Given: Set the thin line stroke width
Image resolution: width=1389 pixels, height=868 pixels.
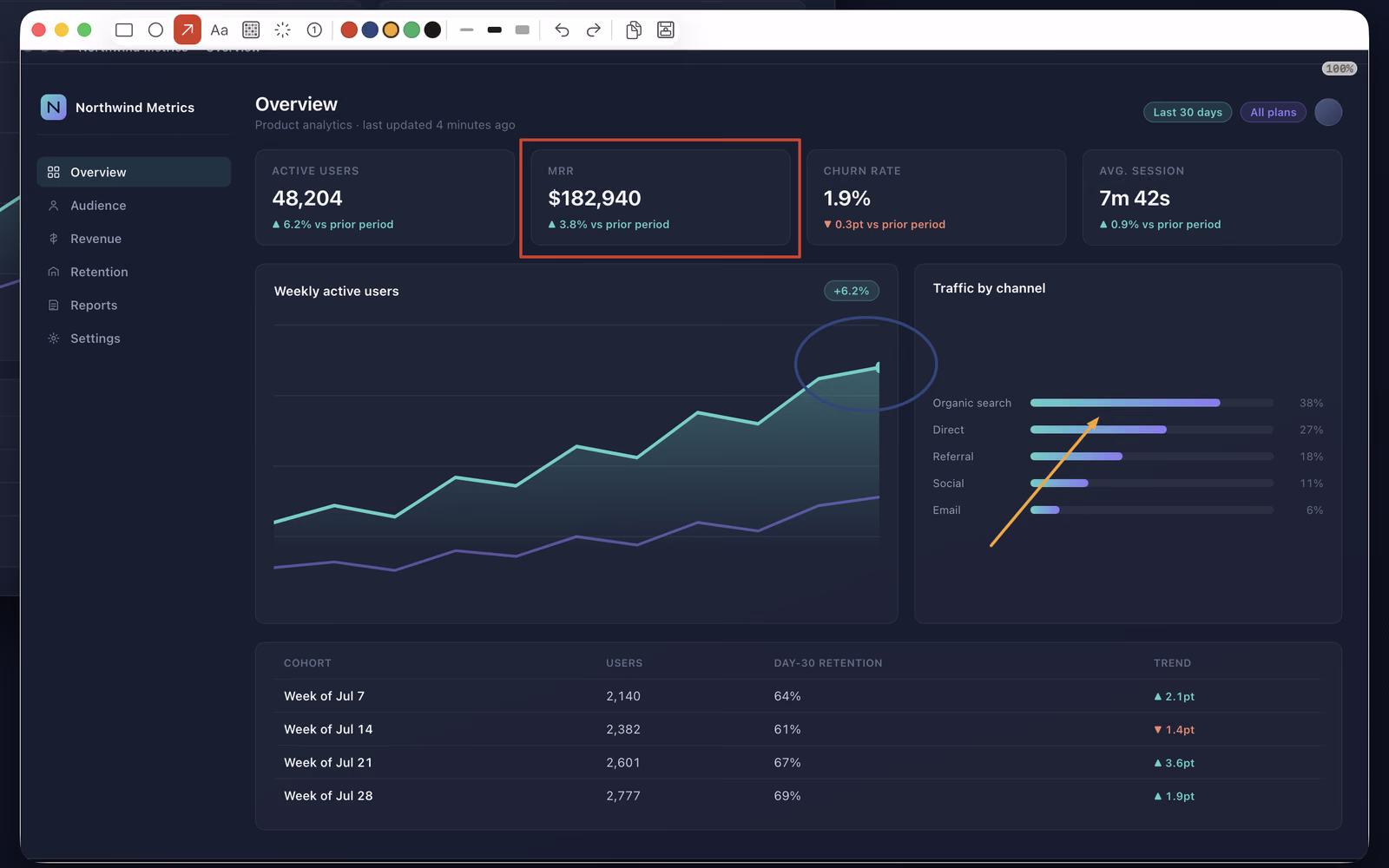Looking at the screenshot, I should tap(467, 30).
